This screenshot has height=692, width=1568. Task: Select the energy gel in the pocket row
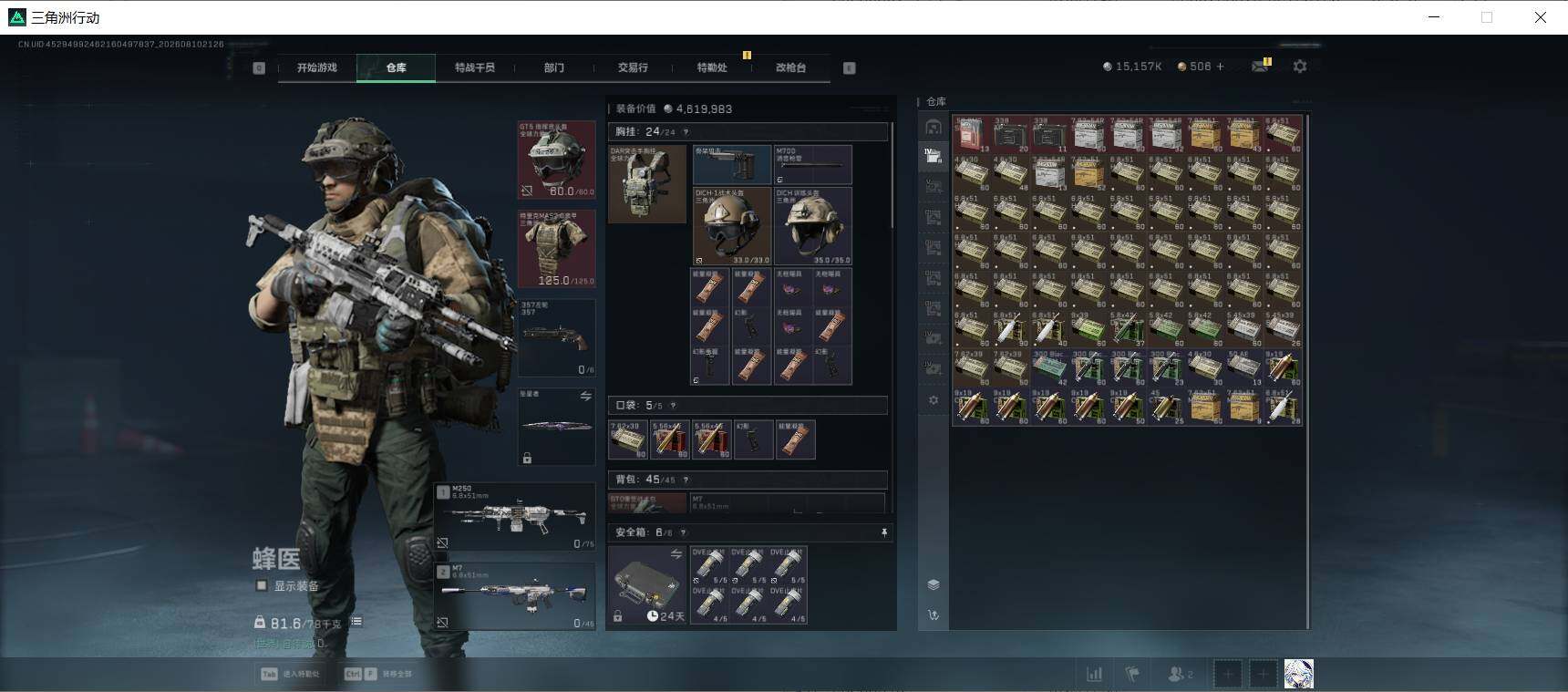click(x=795, y=439)
